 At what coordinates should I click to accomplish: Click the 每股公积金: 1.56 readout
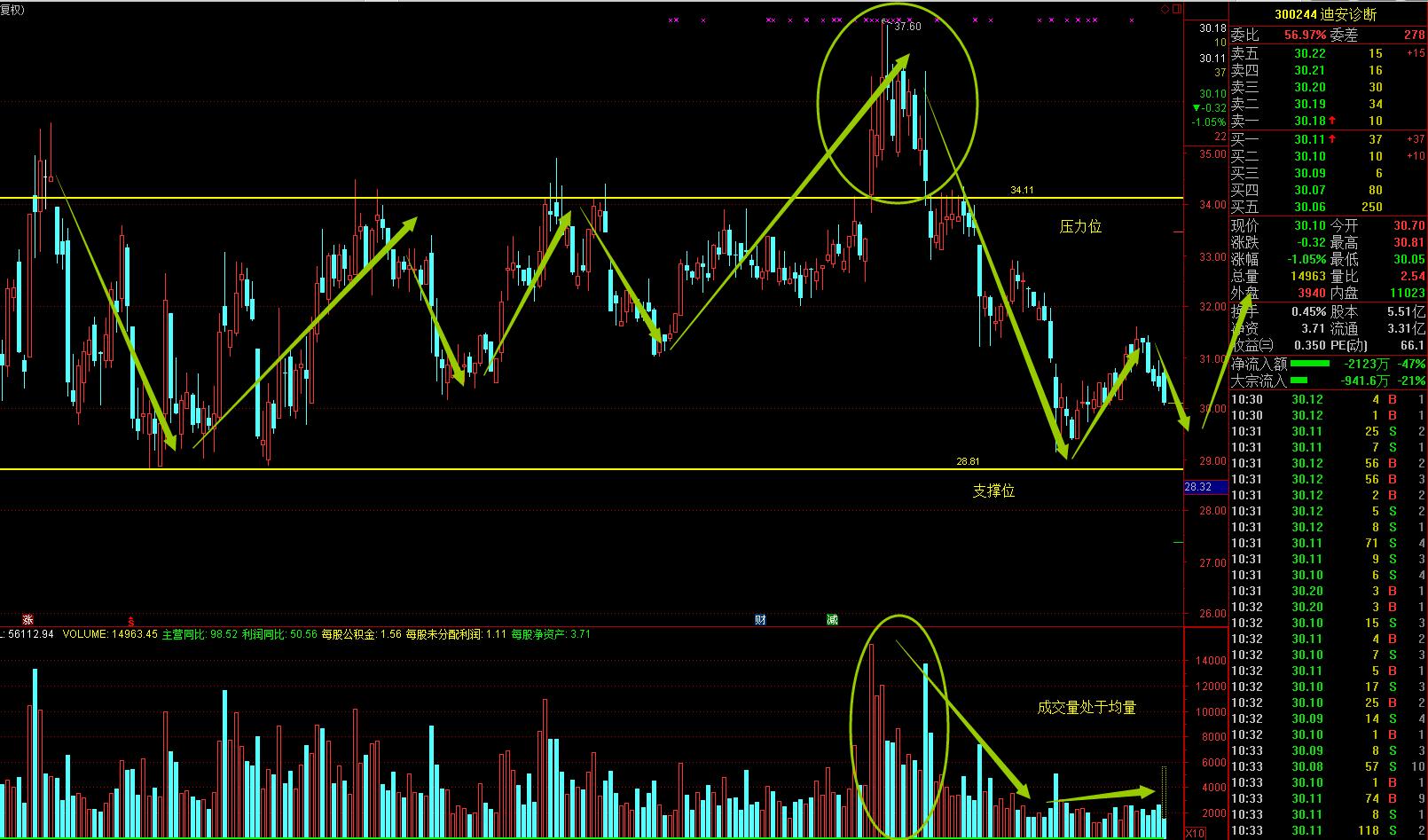pyautogui.click(x=361, y=634)
